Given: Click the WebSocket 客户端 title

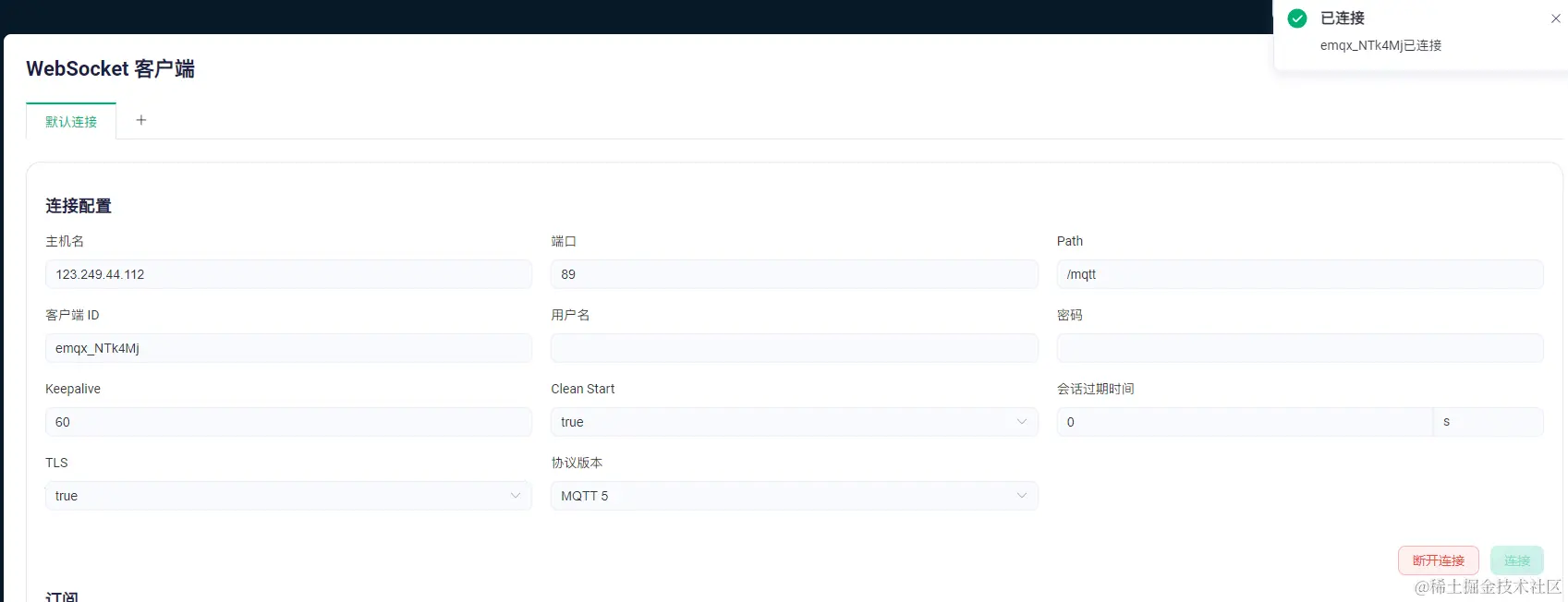Looking at the screenshot, I should 110,69.
